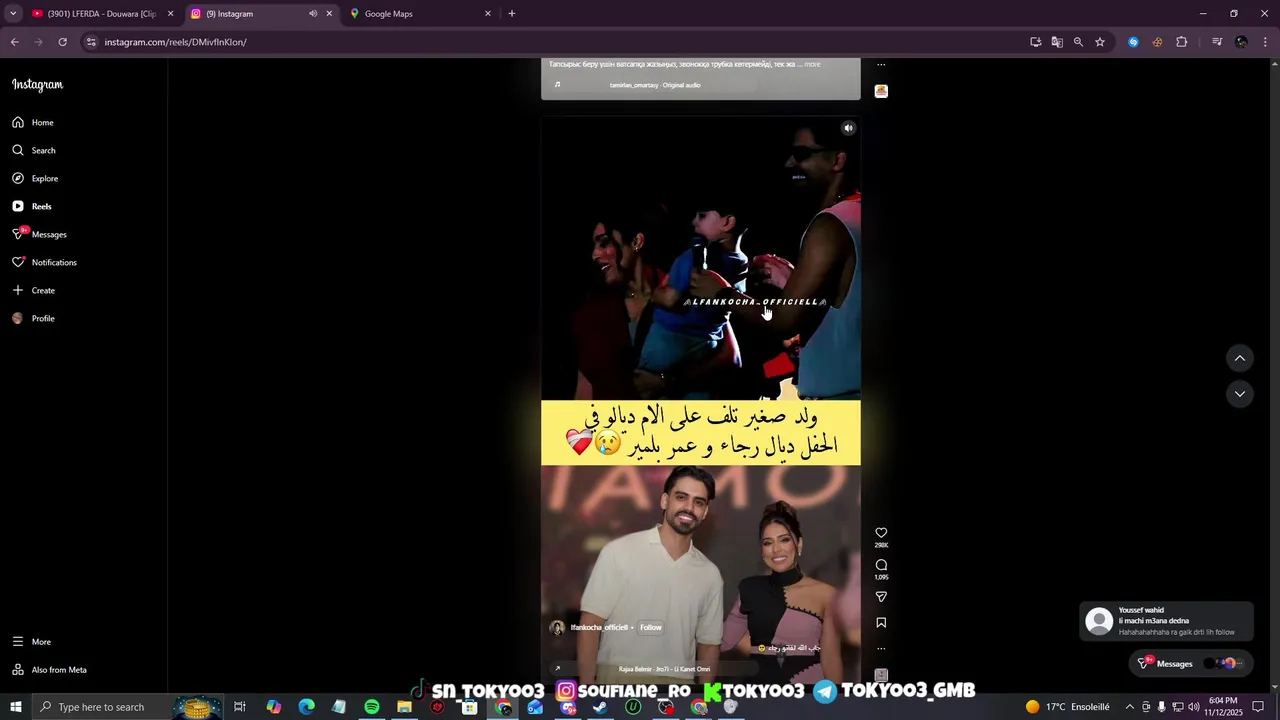The image size is (1280, 720).
Task: Bookmark this page with star icon
Action: 1100,42
